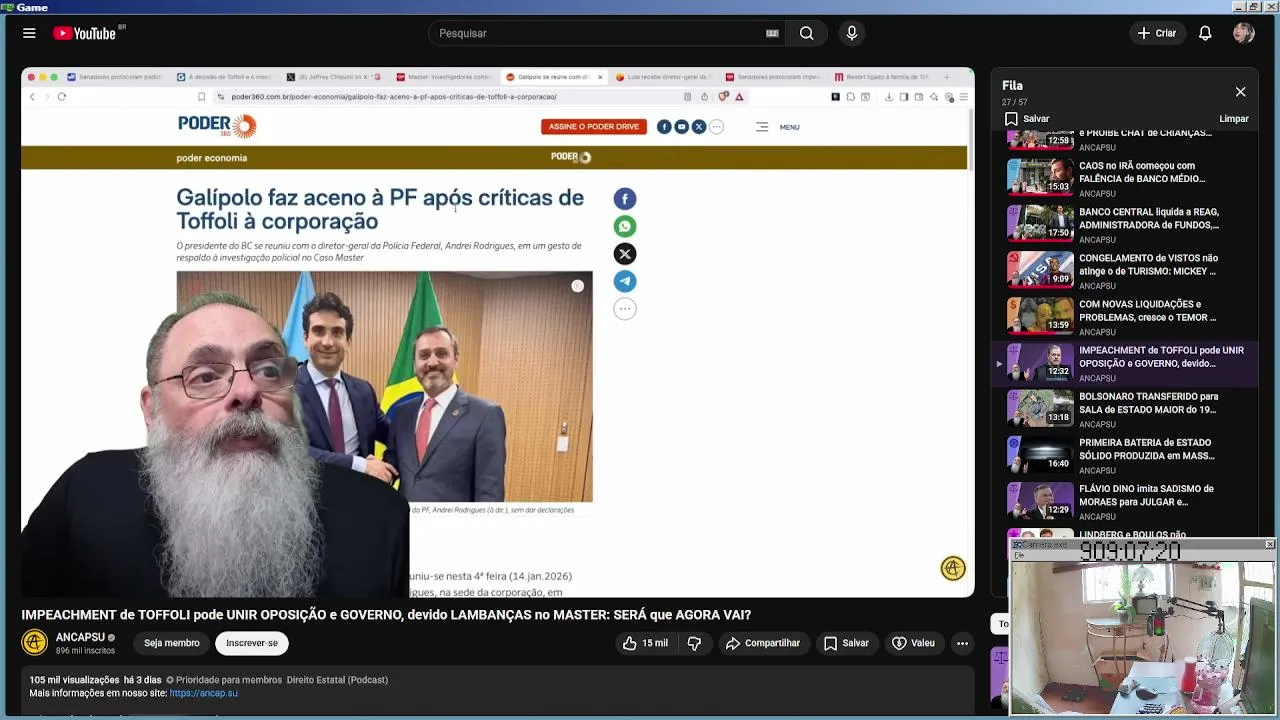Share video using Compartilhar
This screenshot has height=720, width=1280.
click(x=763, y=643)
